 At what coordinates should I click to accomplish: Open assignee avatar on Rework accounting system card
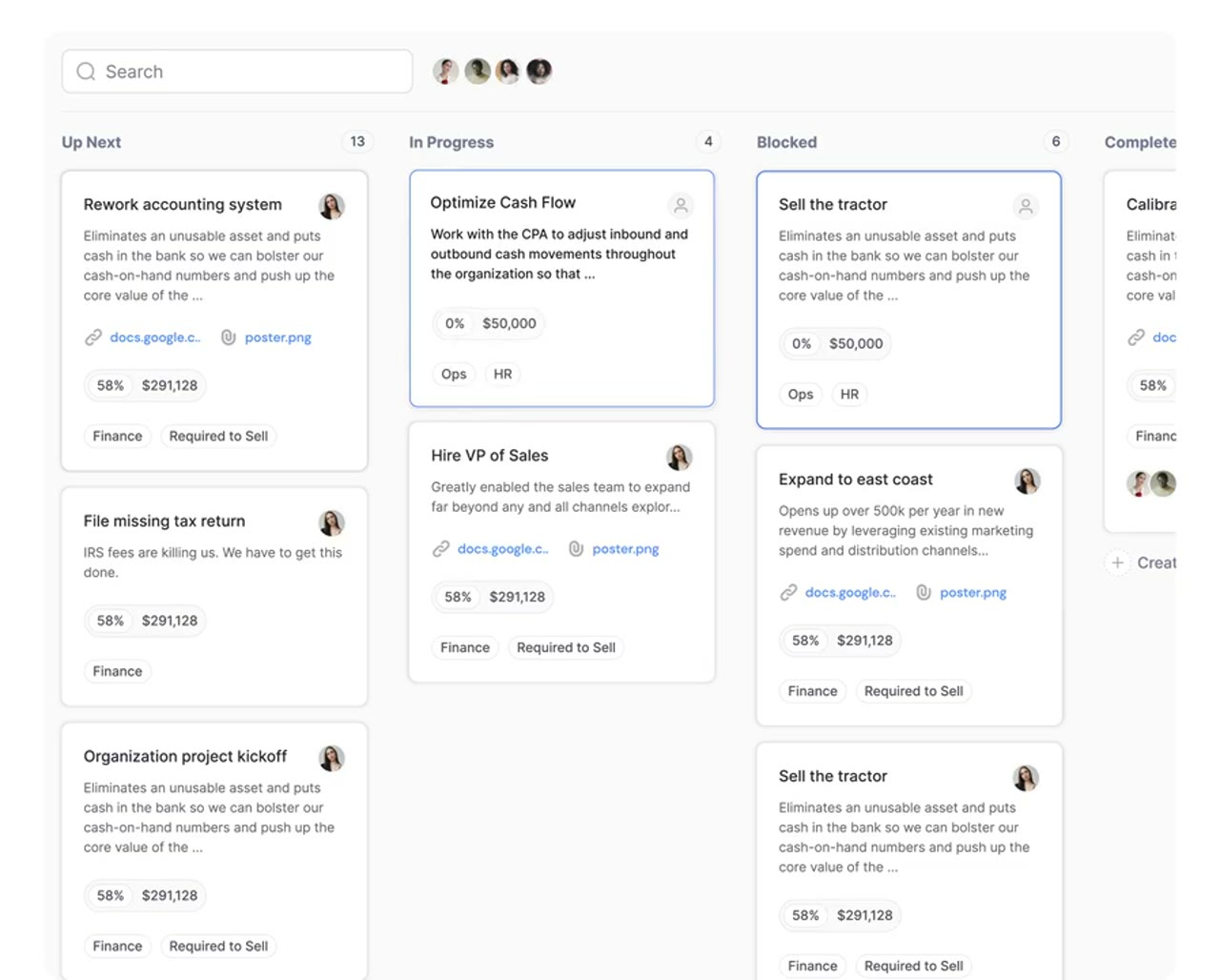click(332, 206)
